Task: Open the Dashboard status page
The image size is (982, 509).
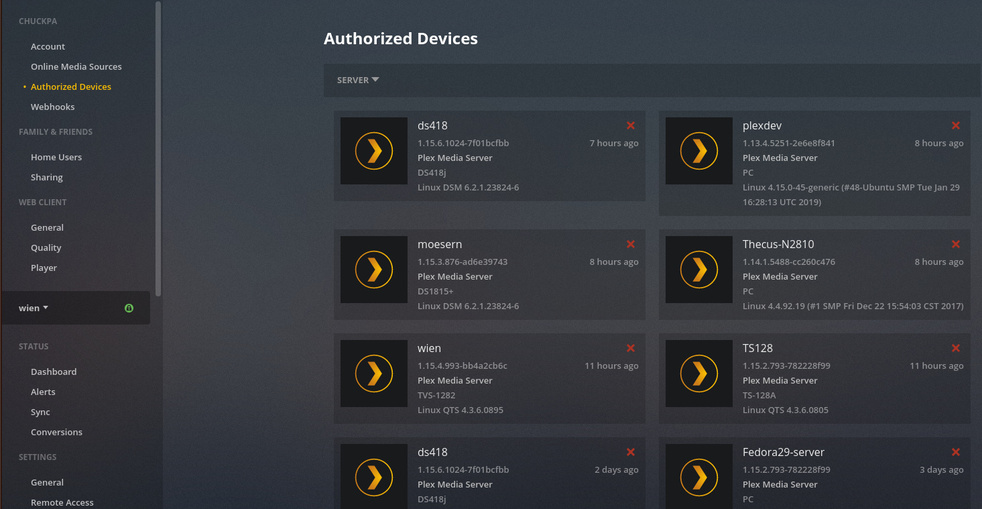Action: pos(54,372)
